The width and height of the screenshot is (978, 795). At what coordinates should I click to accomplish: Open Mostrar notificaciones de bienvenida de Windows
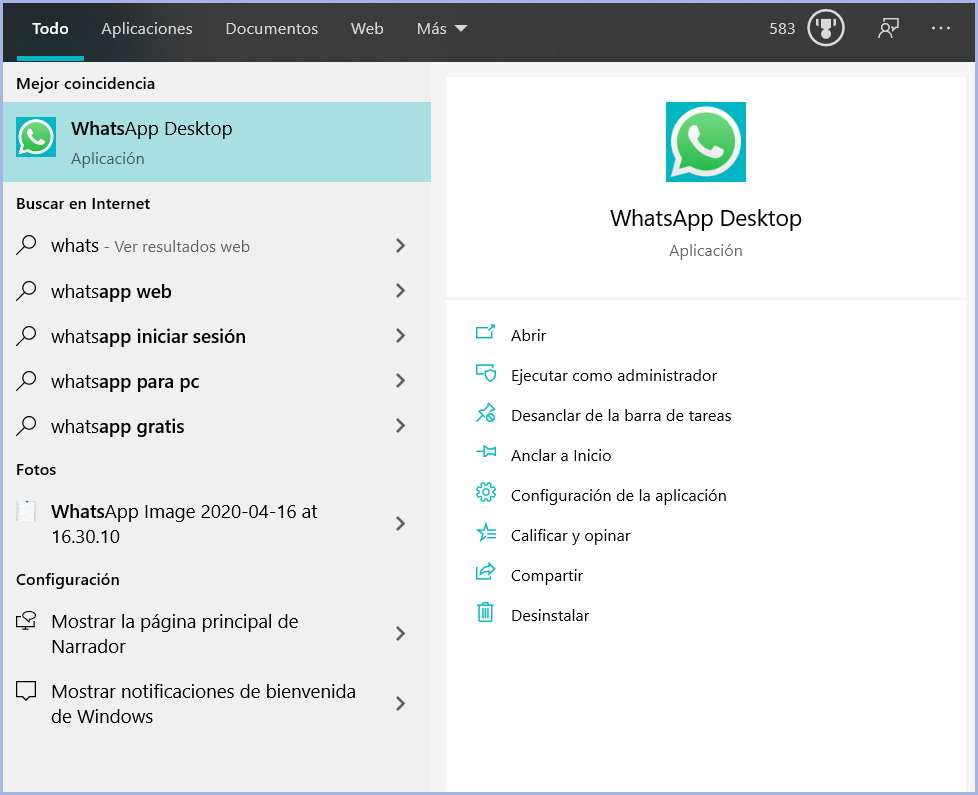(x=203, y=704)
